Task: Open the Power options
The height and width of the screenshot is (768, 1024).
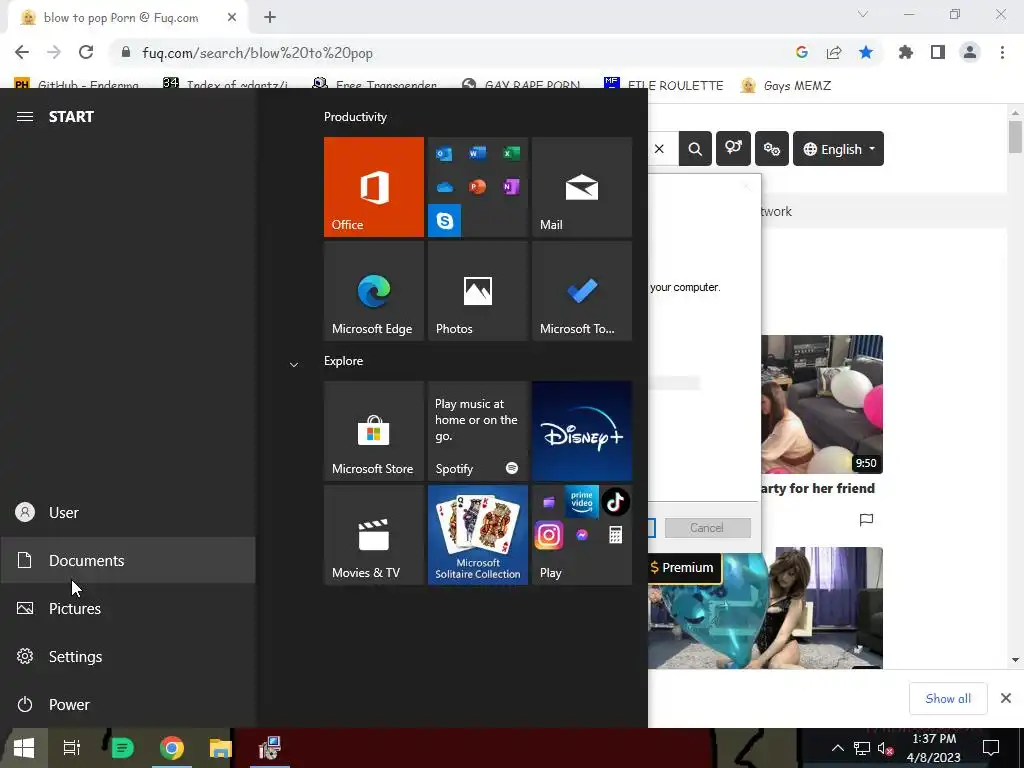Action: (x=128, y=705)
